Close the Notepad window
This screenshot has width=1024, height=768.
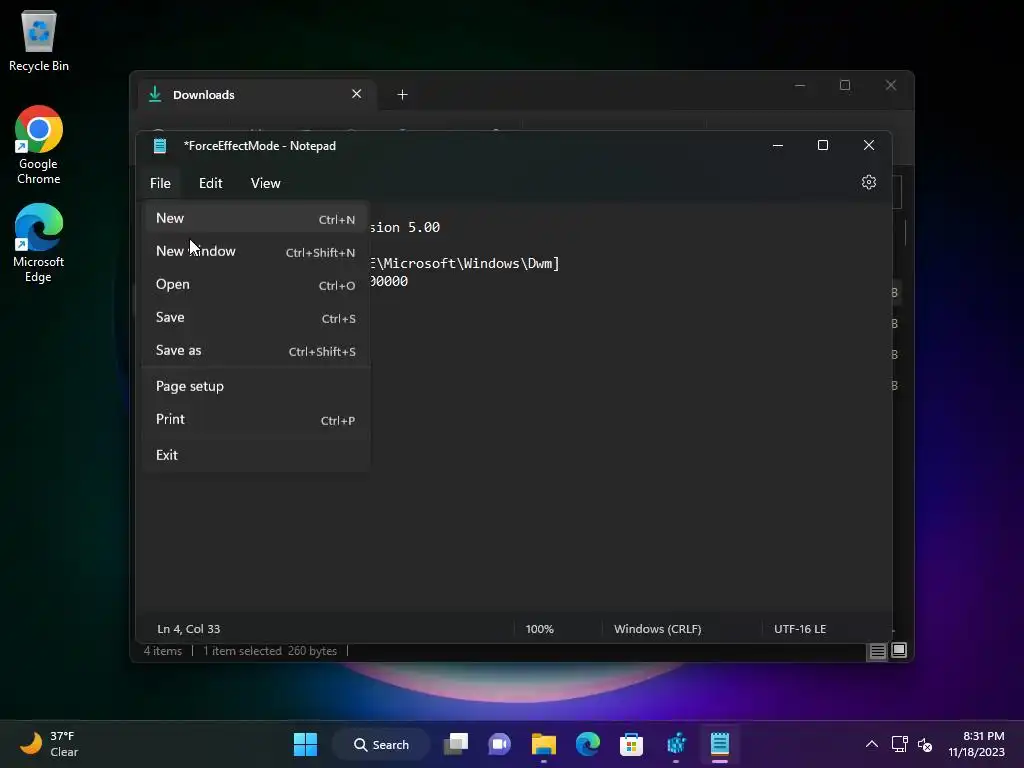click(x=869, y=145)
